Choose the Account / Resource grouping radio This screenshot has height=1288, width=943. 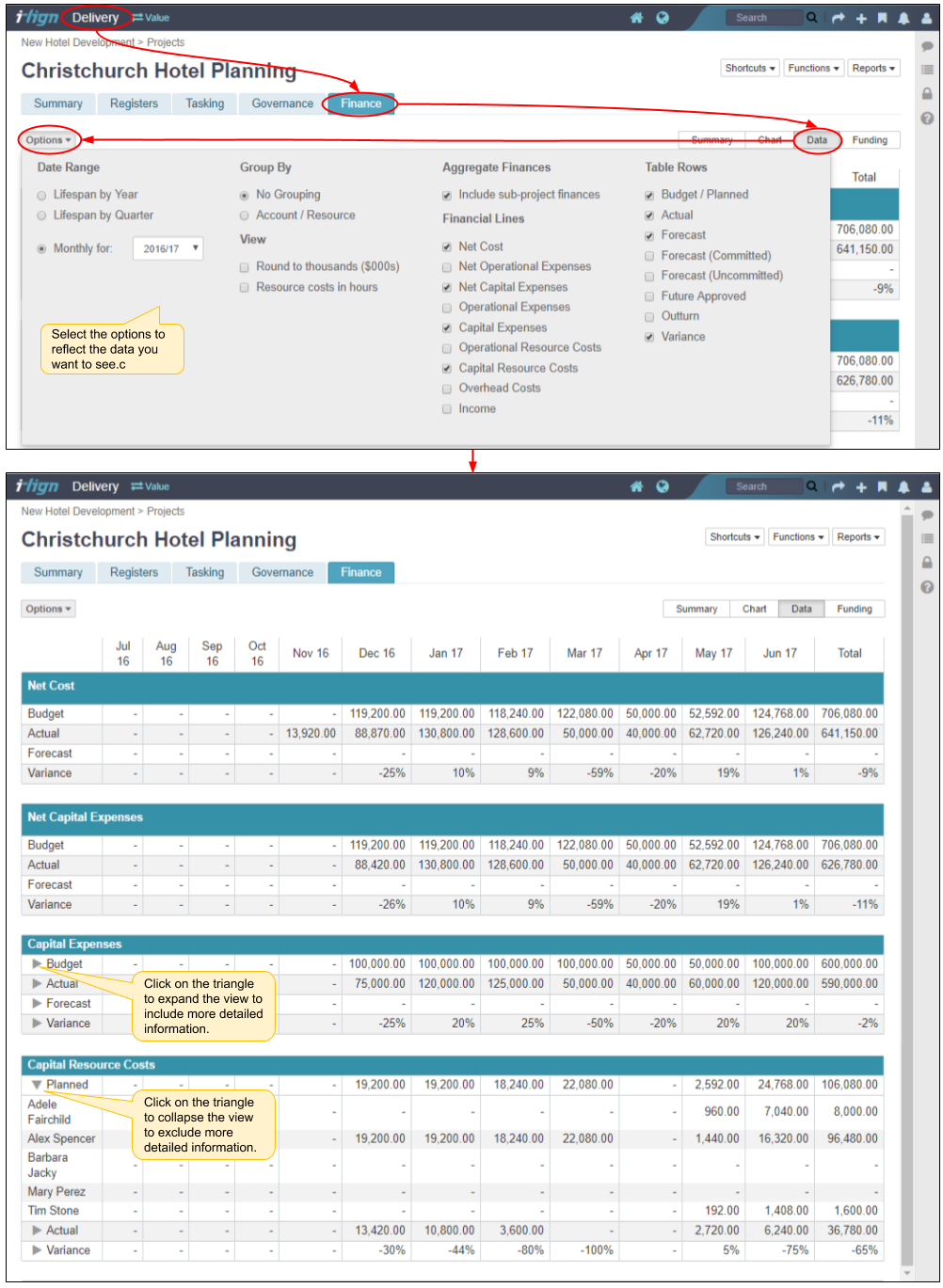pyautogui.click(x=245, y=215)
